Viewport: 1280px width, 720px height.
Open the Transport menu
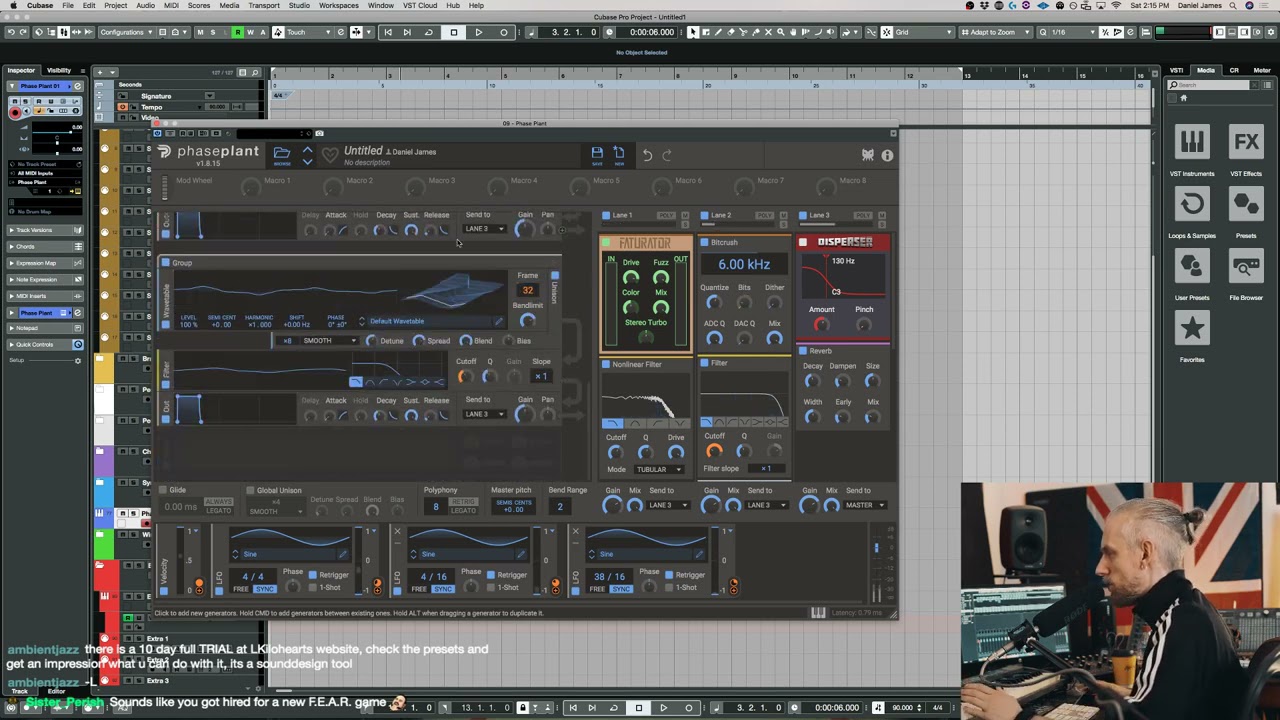point(264,6)
